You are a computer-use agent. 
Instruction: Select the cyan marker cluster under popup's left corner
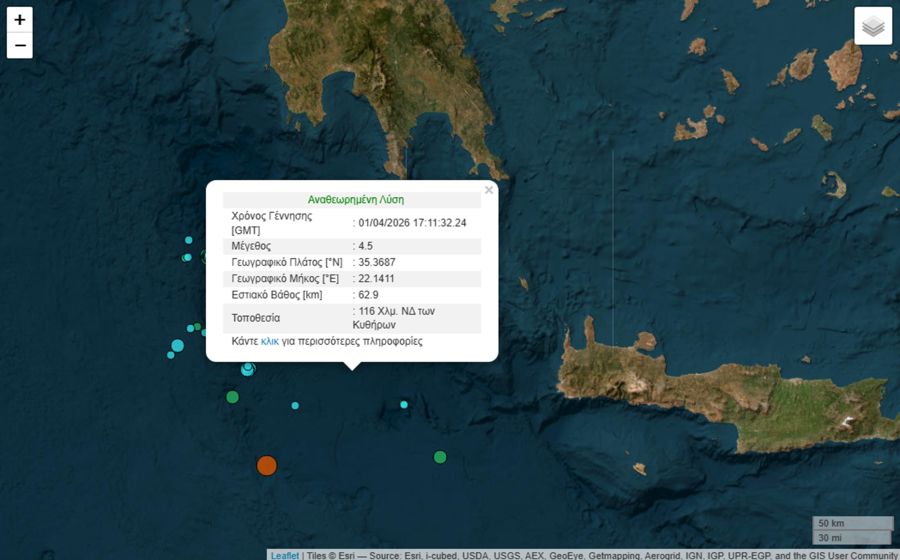click(x=247, y=369)
